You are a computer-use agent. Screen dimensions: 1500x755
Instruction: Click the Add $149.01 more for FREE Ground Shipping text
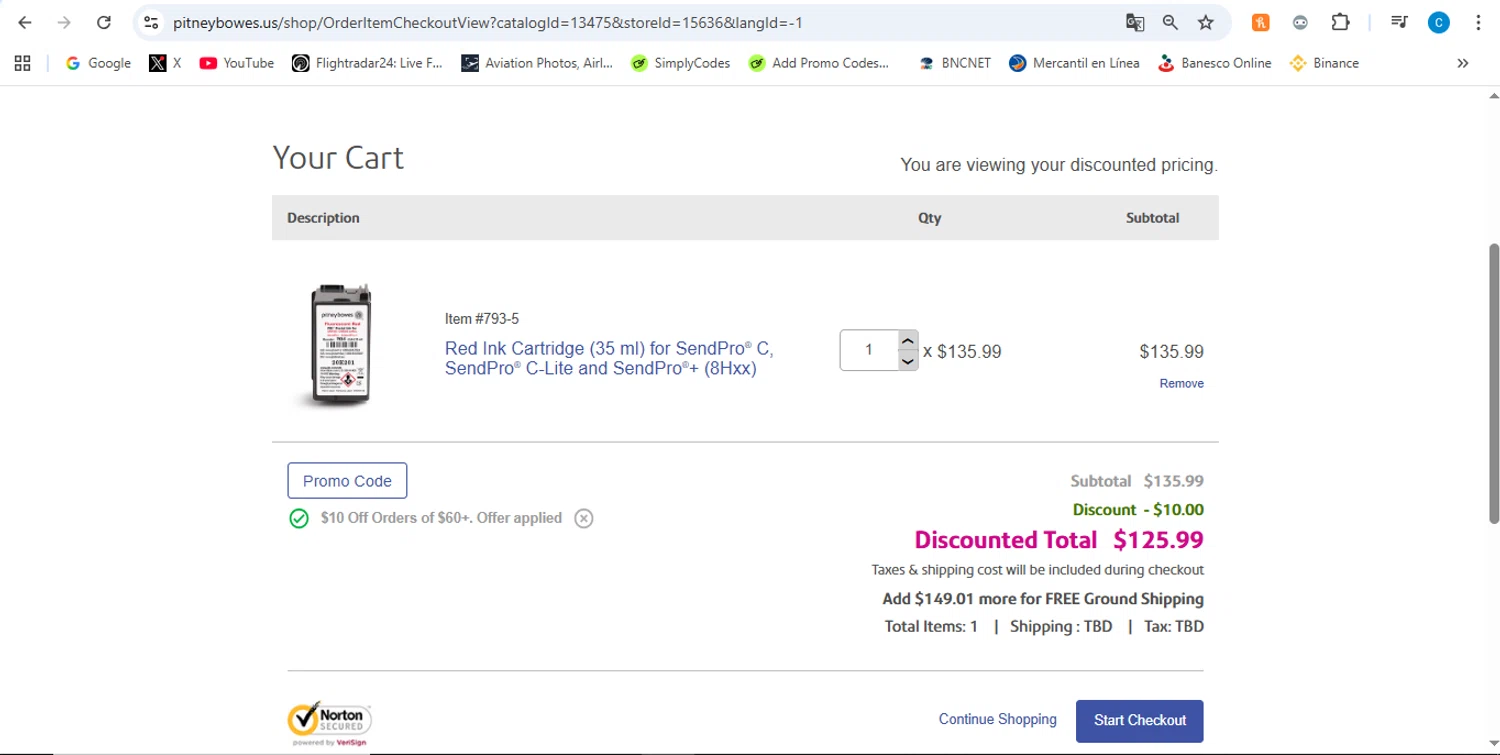pos(1043,599)
